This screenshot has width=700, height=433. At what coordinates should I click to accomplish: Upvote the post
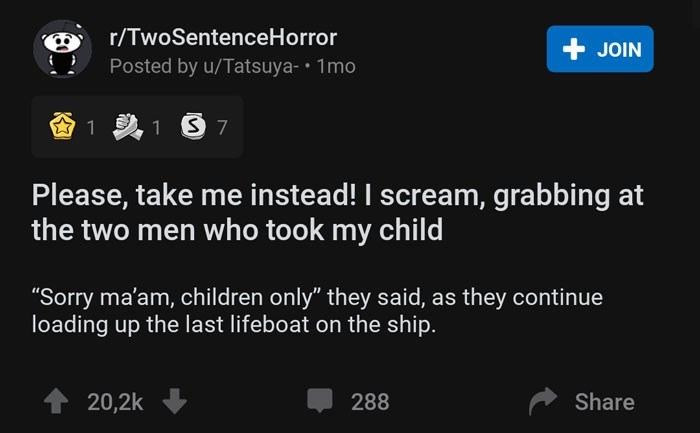[57, 402]
